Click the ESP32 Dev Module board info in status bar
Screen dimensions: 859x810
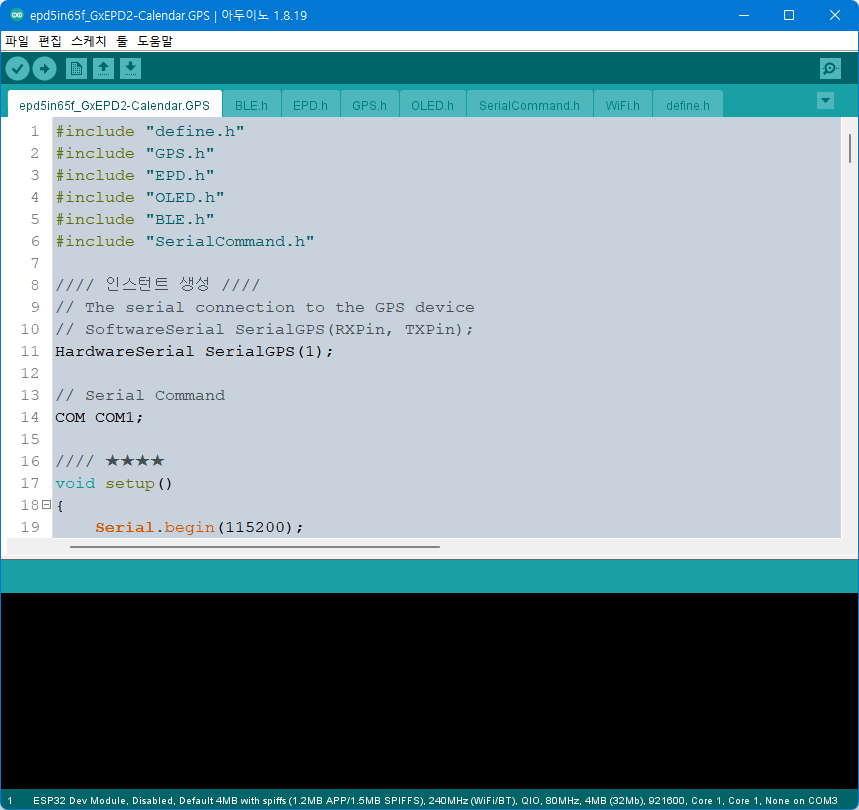tap(435, 801)
